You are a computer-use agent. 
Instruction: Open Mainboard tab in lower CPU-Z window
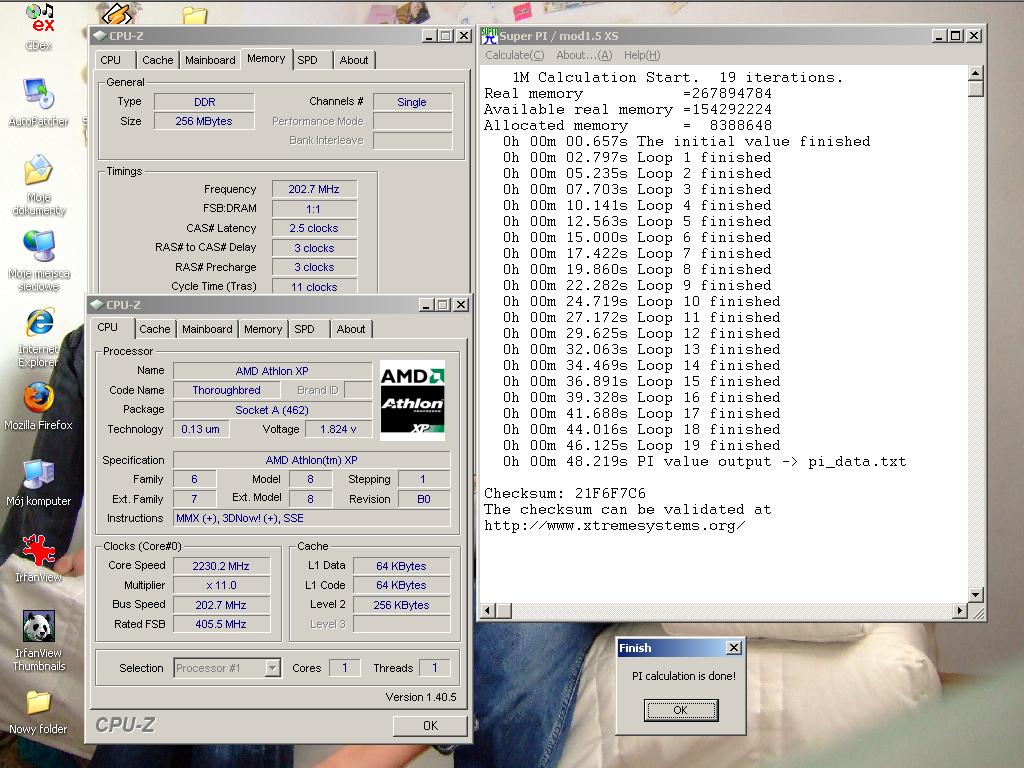[x=207, y=329]
